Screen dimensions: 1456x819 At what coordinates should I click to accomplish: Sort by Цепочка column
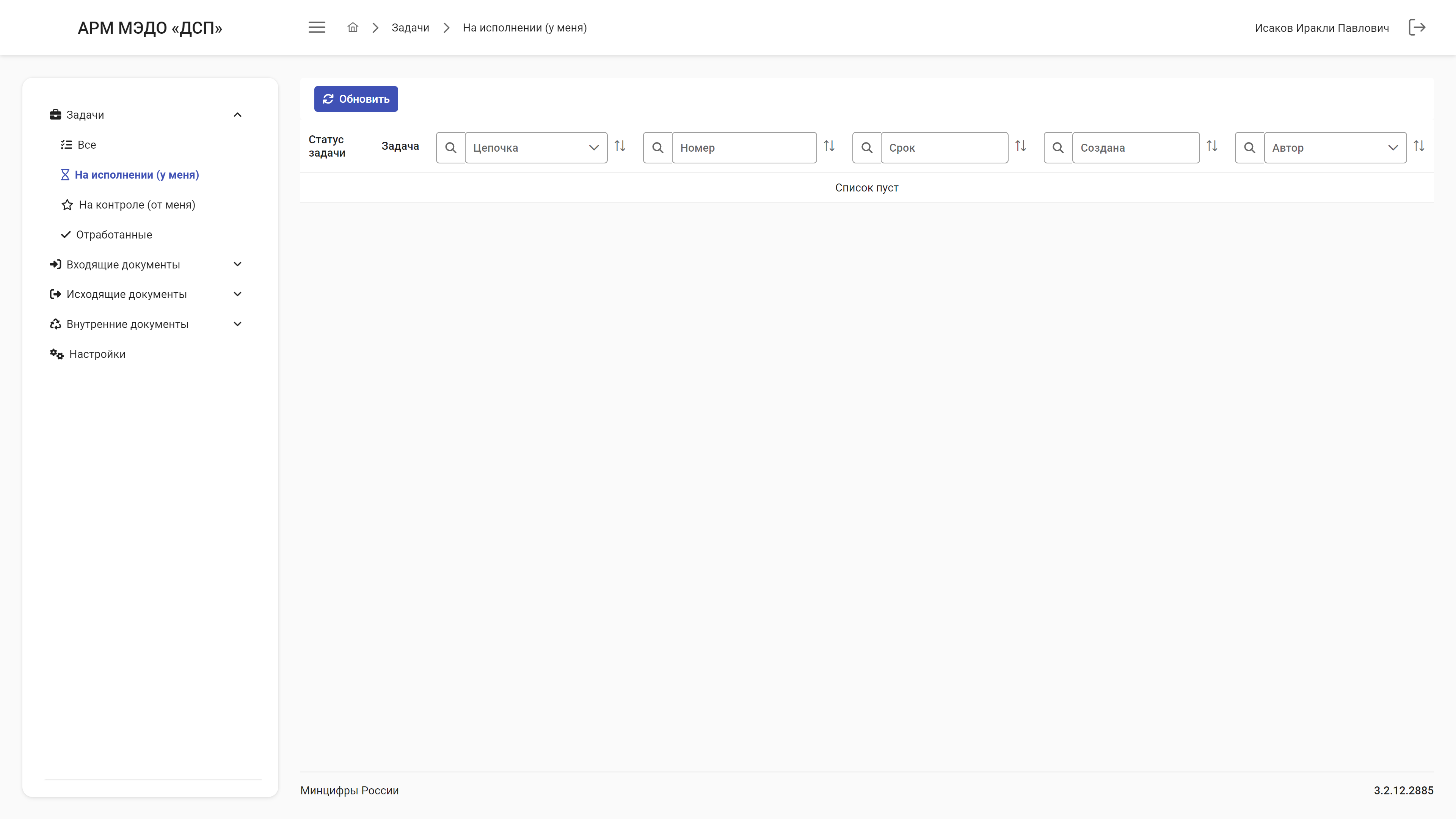pyautogui.click(x=620, y=146)
